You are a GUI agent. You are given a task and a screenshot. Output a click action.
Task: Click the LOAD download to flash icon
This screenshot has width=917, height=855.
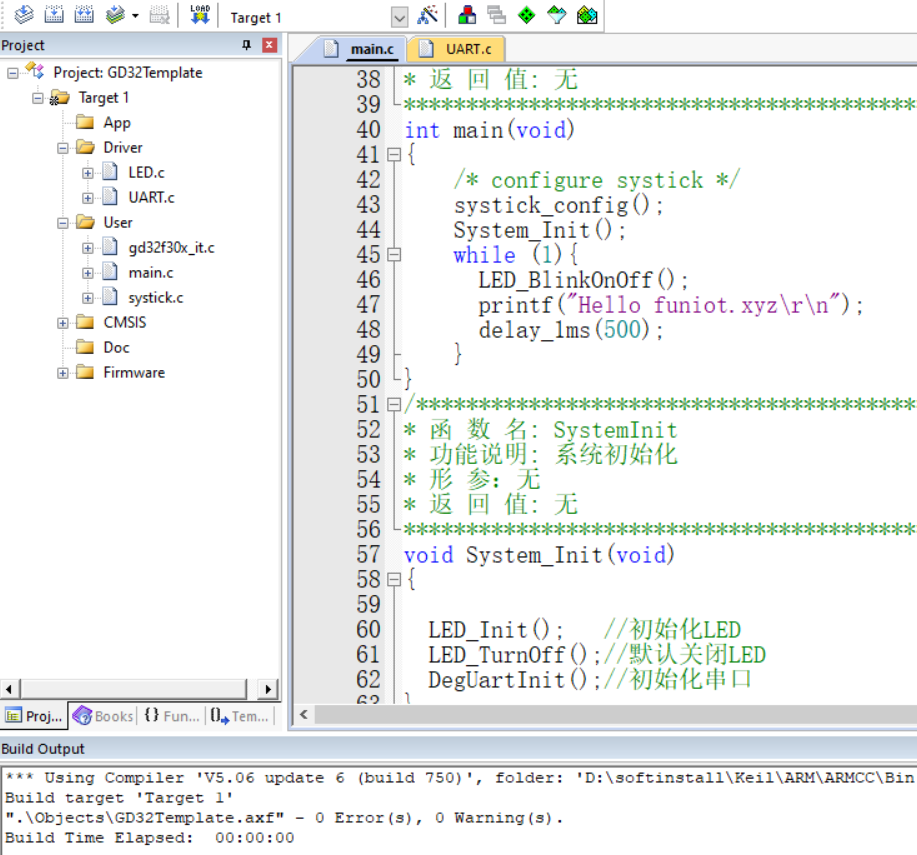pyautogui.click(x=199, y=14)
